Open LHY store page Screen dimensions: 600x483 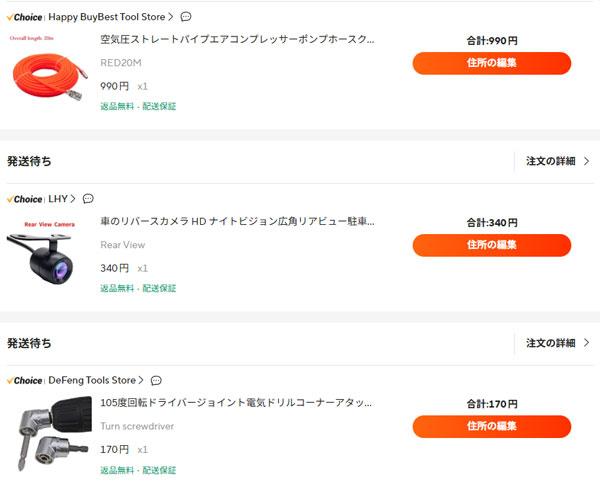pyautogui.click(x=59, y=199)
